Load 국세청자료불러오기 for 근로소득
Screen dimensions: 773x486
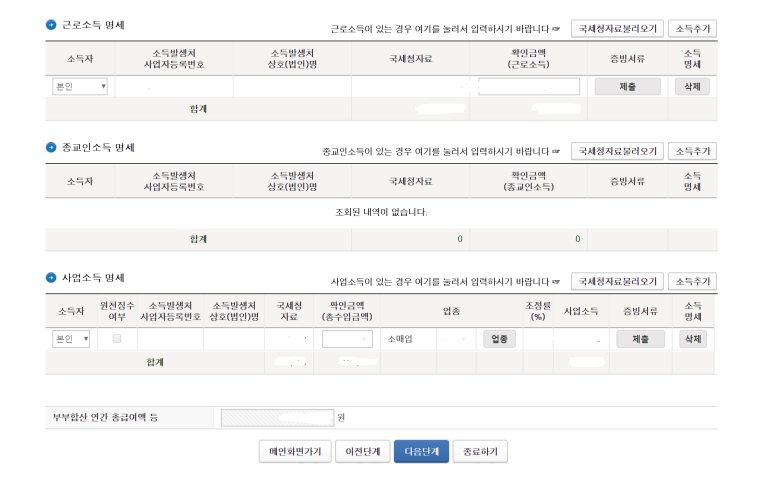pos(617,29)
